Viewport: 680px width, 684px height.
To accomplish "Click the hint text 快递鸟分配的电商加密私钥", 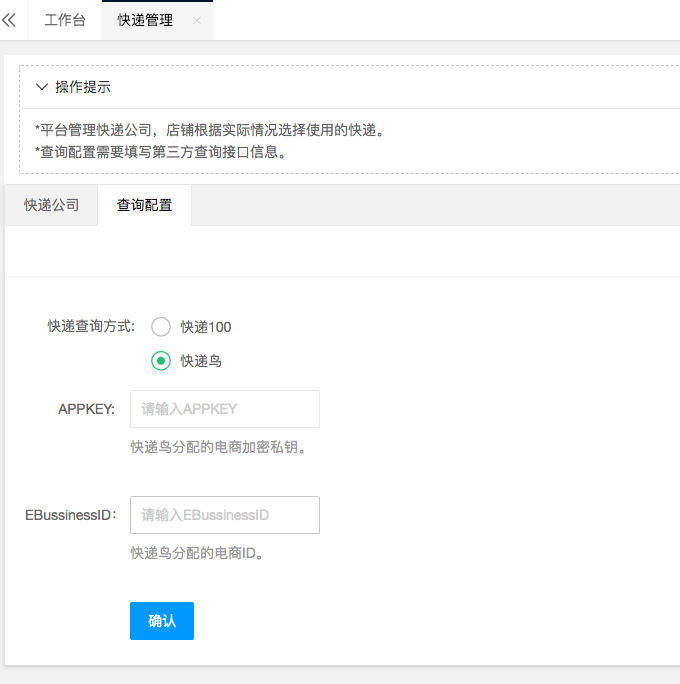I will pyautogui.click(x=219, y=447).
